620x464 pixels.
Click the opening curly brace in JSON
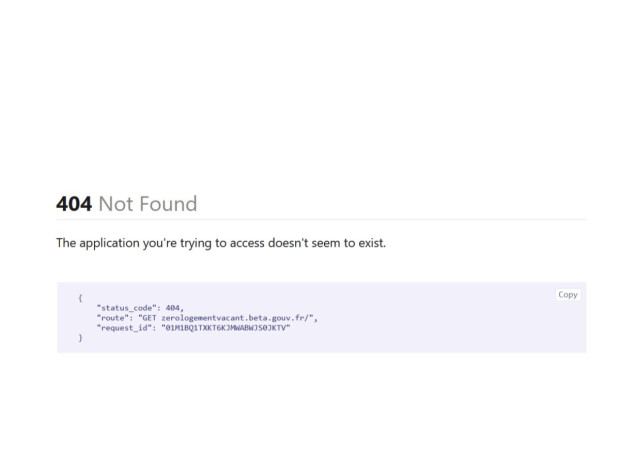coord(80,298)
